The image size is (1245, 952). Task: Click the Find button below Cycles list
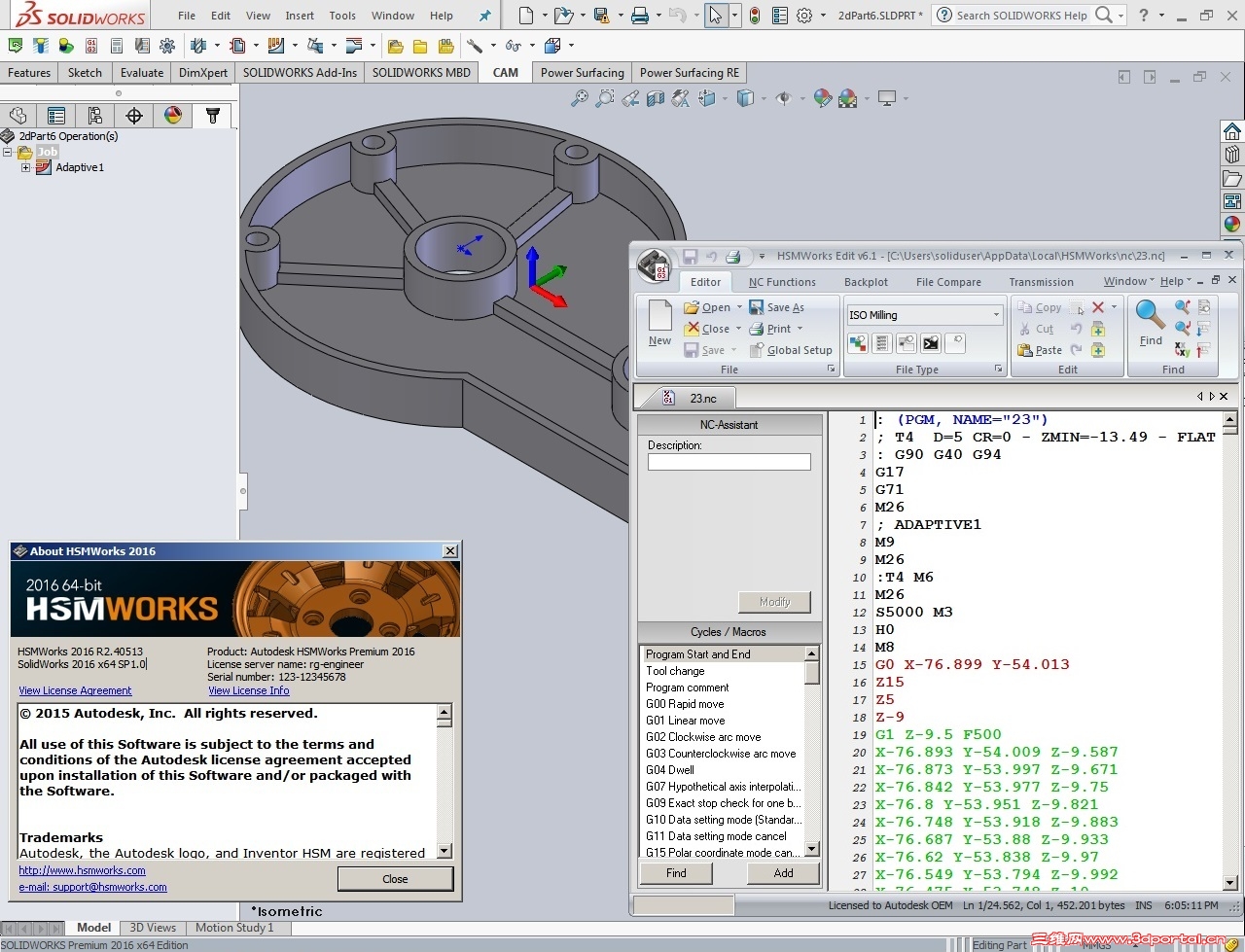pyautogui.click(x=676, y=873)
